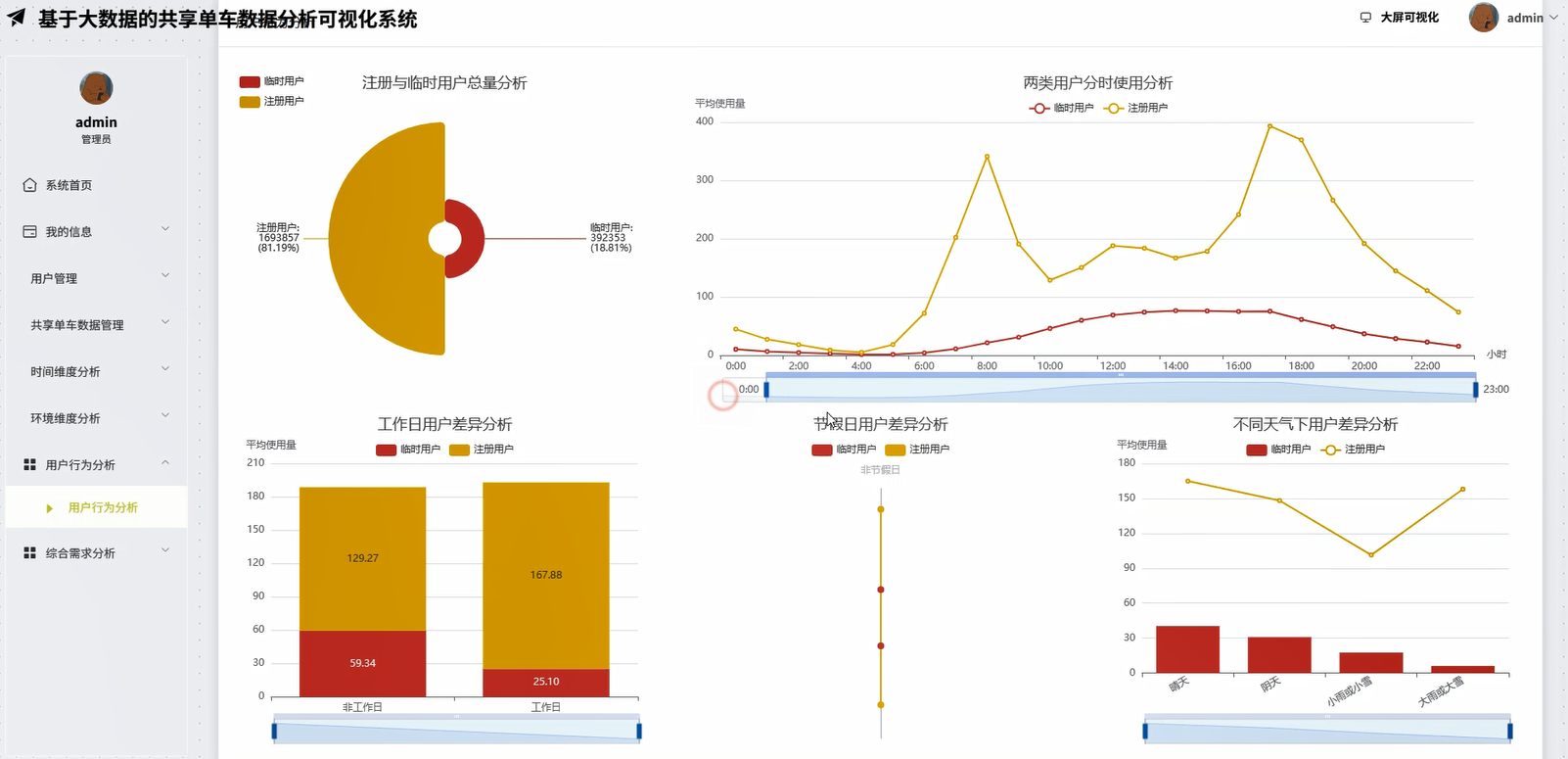The height and width of the screenshot is (759, 1568).
Task: Click the 非节假日 label
Action: [880, 470]
